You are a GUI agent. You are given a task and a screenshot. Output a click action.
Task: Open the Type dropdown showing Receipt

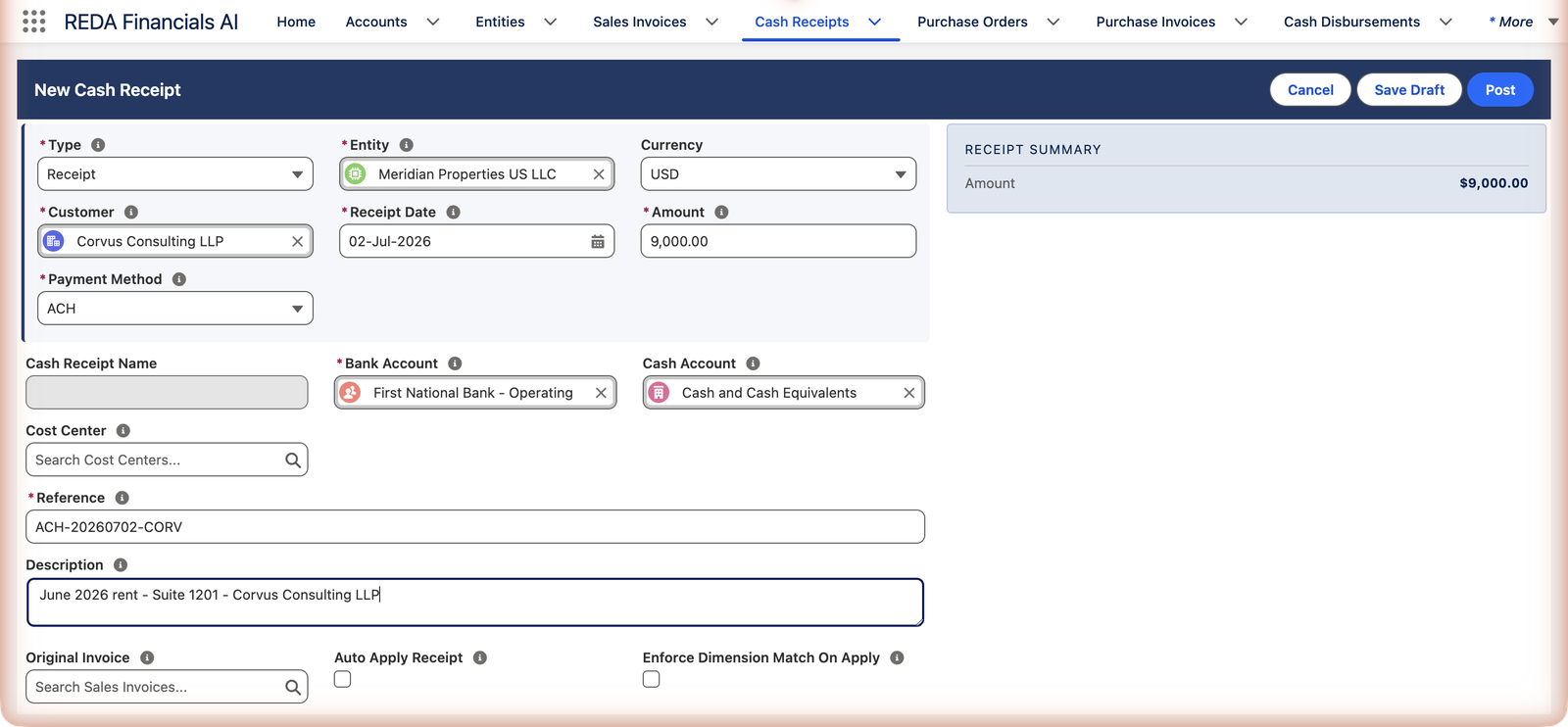click(x=175, y=174)
